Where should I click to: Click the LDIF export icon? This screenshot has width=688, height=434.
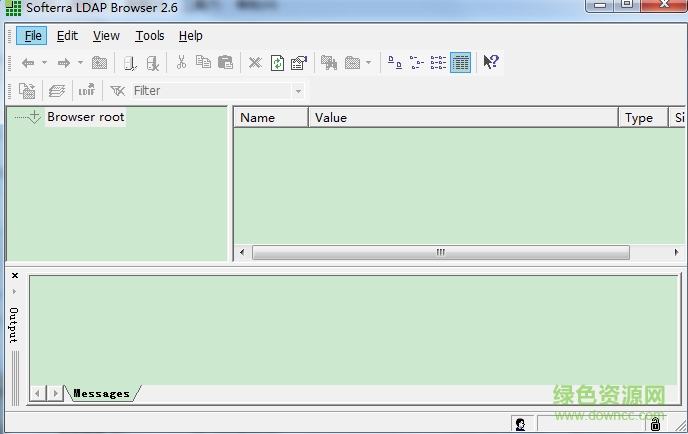[86, 90]
